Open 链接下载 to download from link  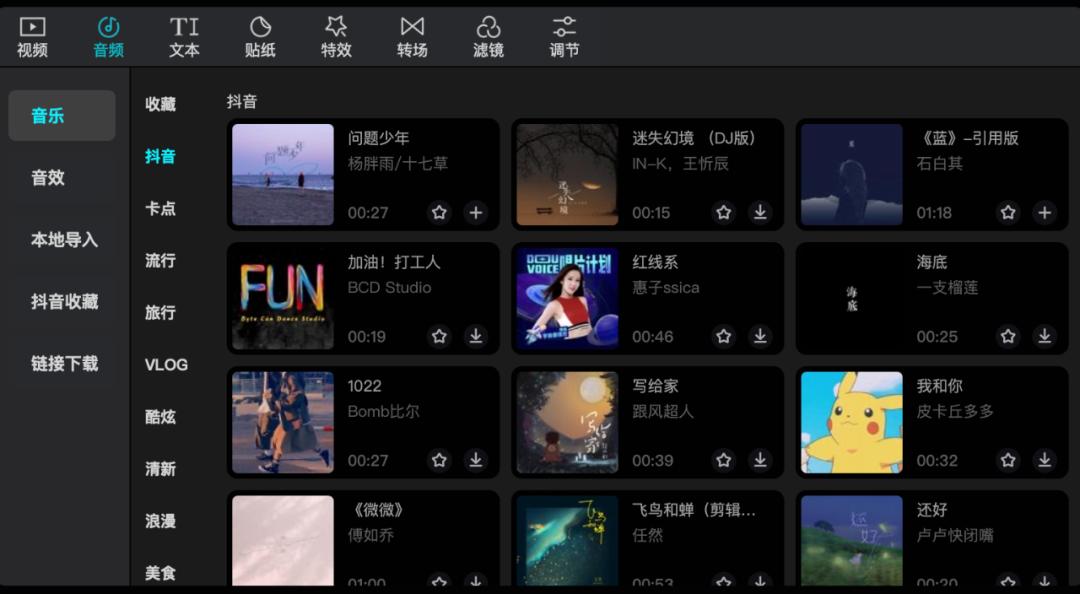pyautogui.click(x=61, y=365)
